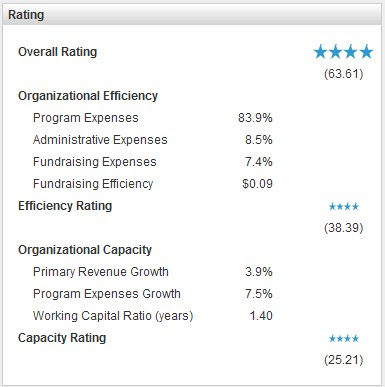The height and width of the screenshot is (387, 385).
Task: Click the overall score (63.61)
Action: pos(344,74)
